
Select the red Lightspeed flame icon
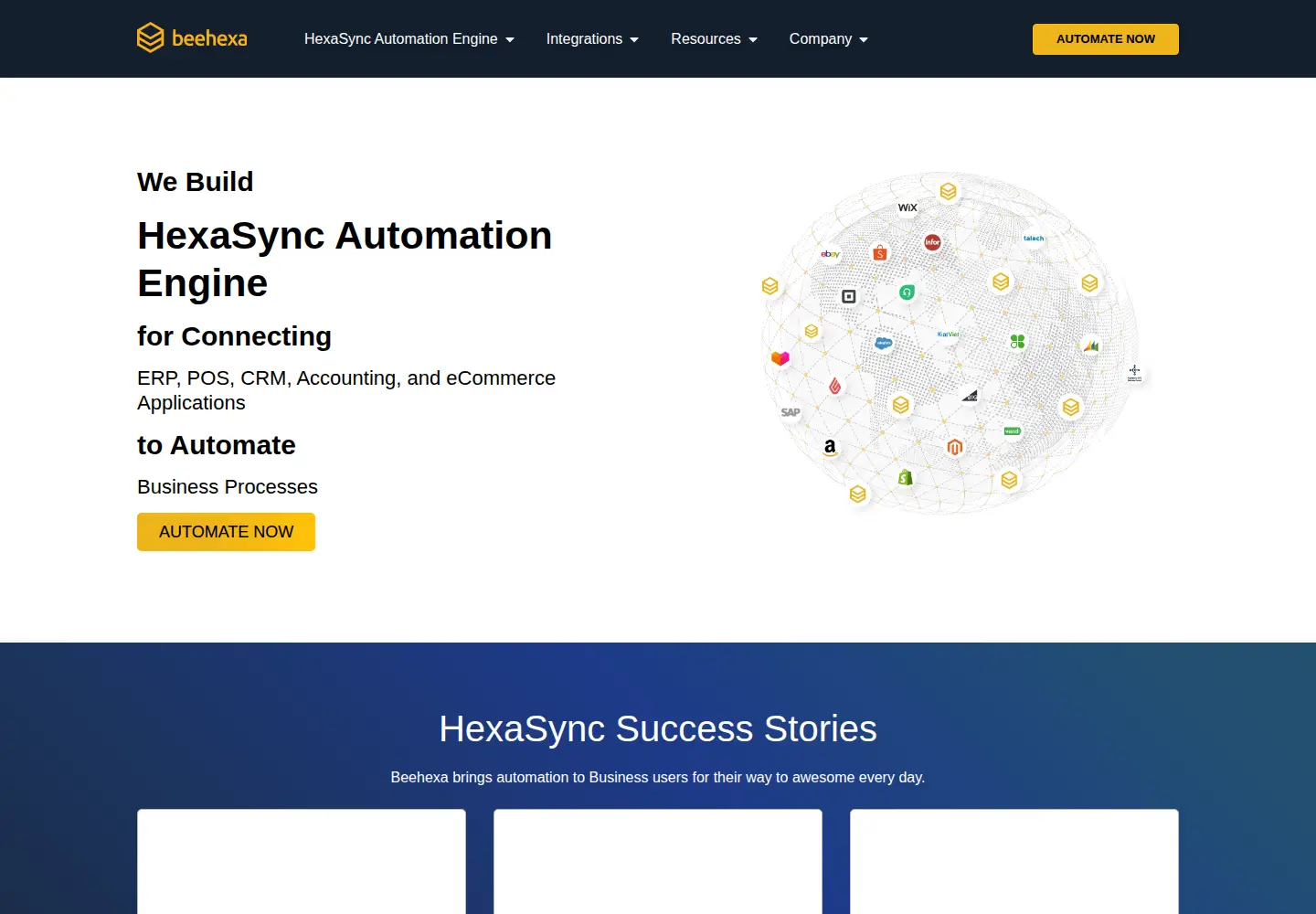pyautogui.click(x=834, y=386)
